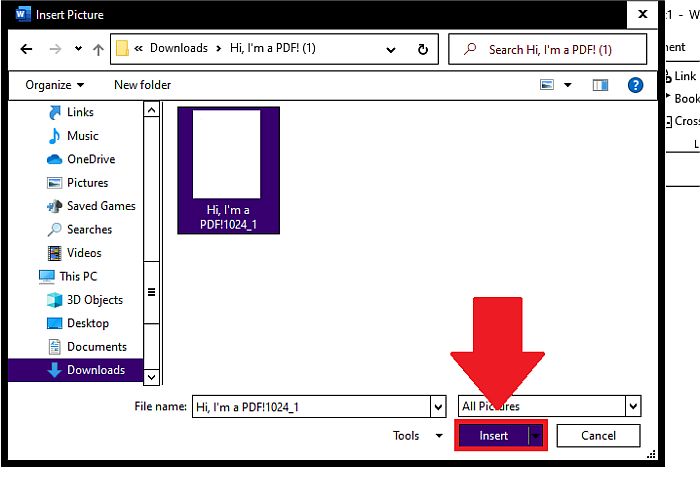Select Videos in the sidebar
The image size is (700, 501).
(x=74, y=253)
